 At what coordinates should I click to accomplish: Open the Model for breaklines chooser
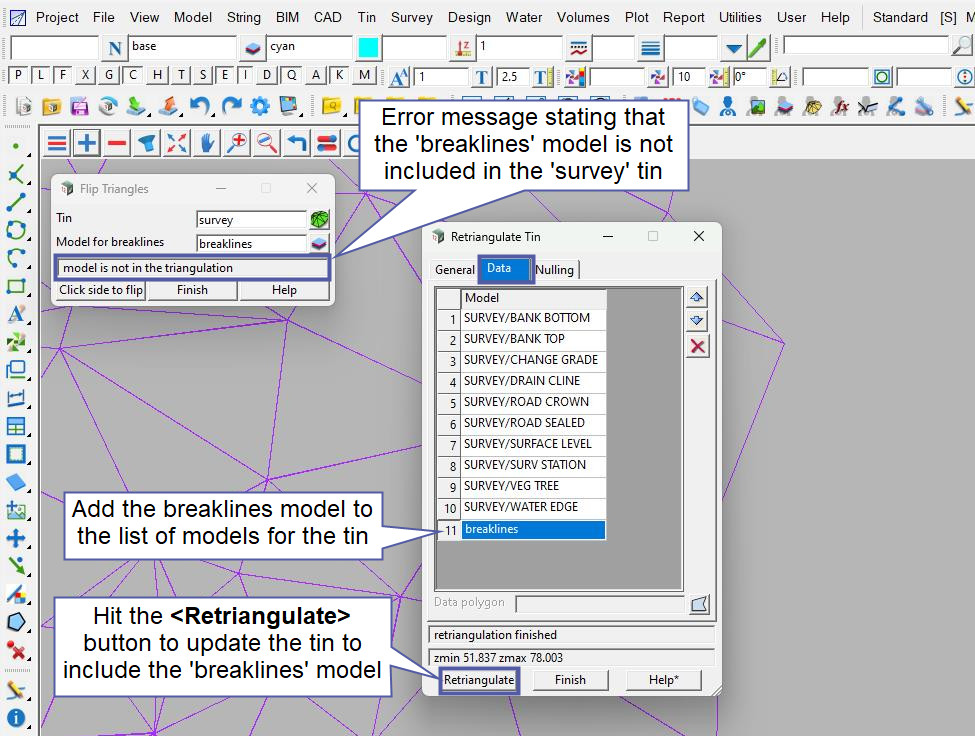(x=319, y=243)
